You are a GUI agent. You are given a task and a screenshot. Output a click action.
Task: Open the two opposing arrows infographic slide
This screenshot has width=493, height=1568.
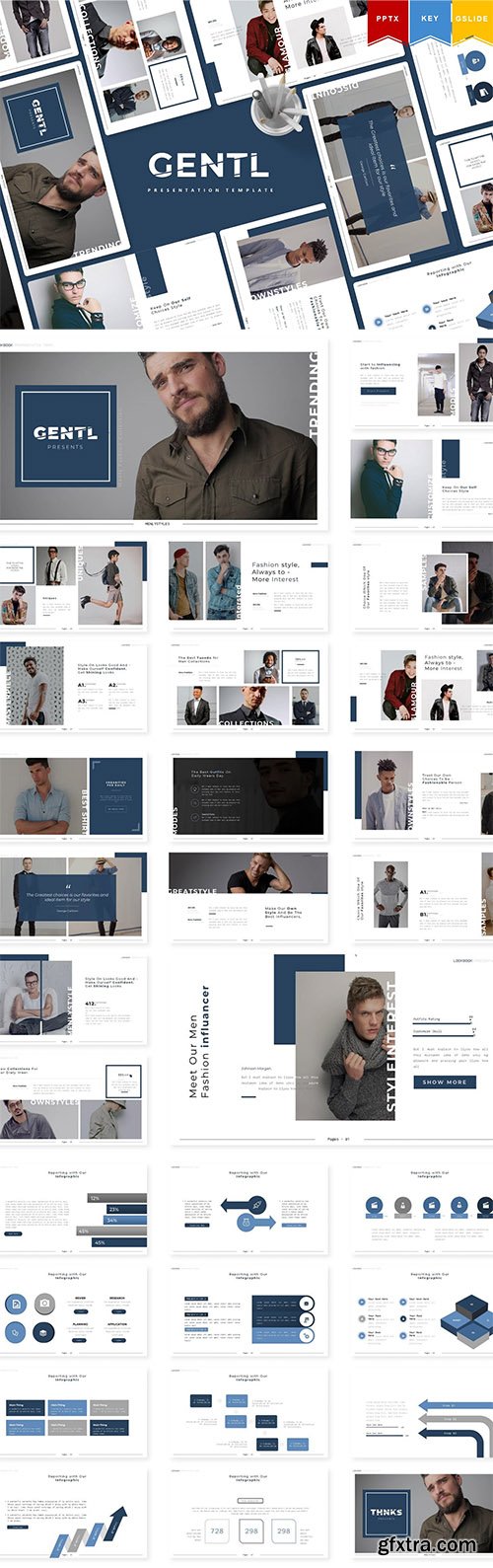247,1210
